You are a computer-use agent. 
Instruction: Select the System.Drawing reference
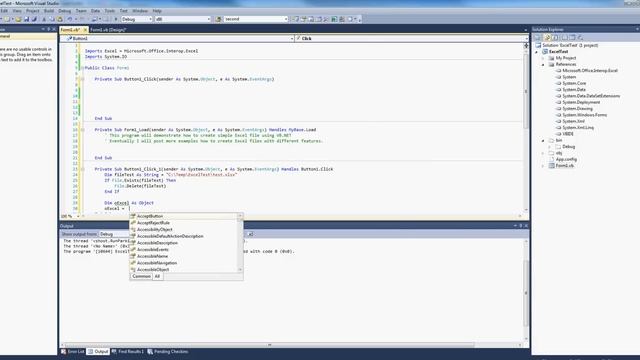pos(578,109)
